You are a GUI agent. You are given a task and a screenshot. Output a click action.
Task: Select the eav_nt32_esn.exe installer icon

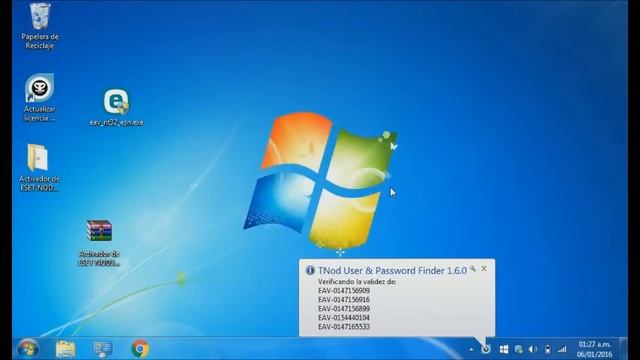click(x=116, y=107)
